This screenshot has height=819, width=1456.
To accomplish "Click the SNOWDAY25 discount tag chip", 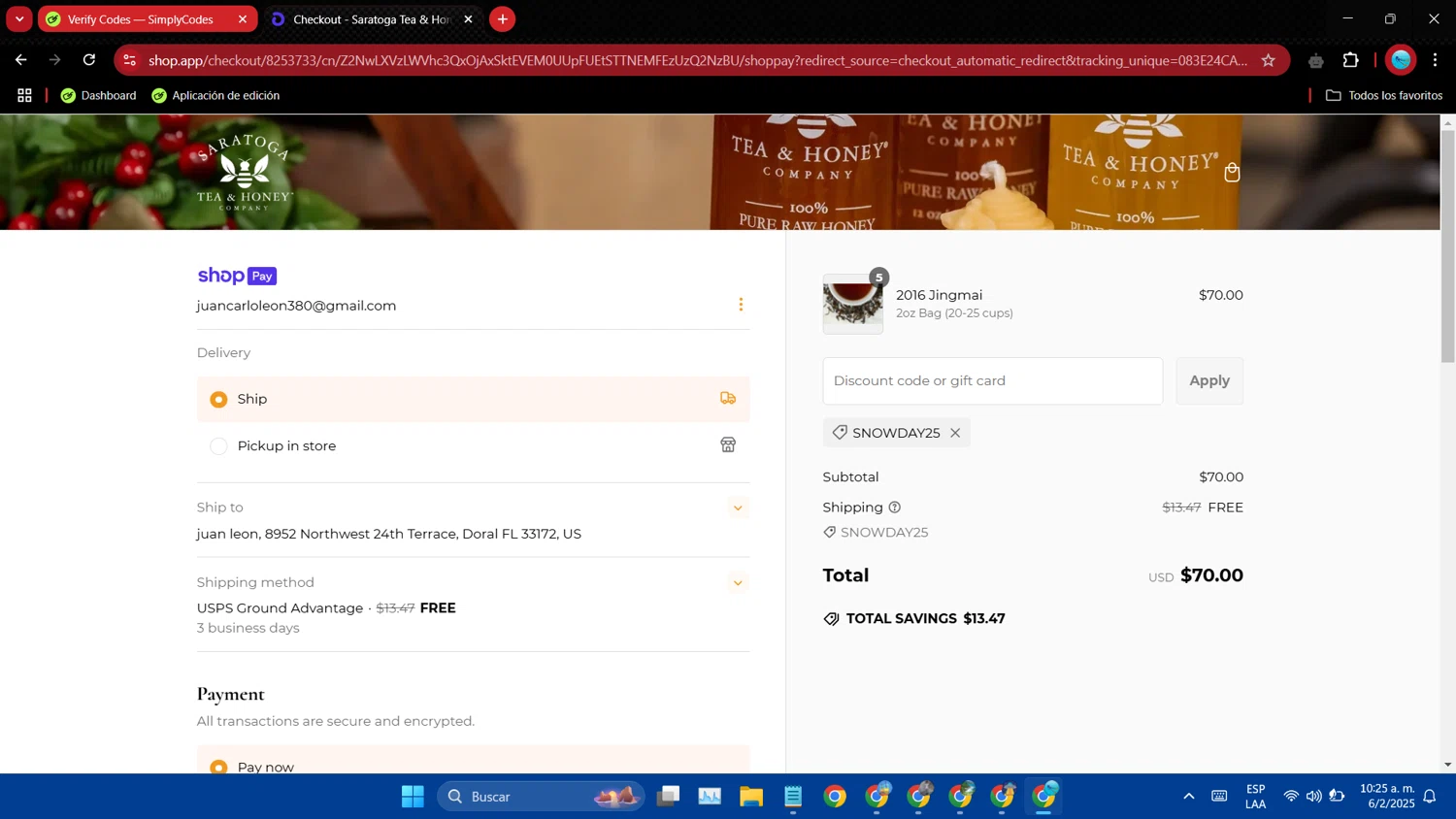I will click(x=896, y=433).
